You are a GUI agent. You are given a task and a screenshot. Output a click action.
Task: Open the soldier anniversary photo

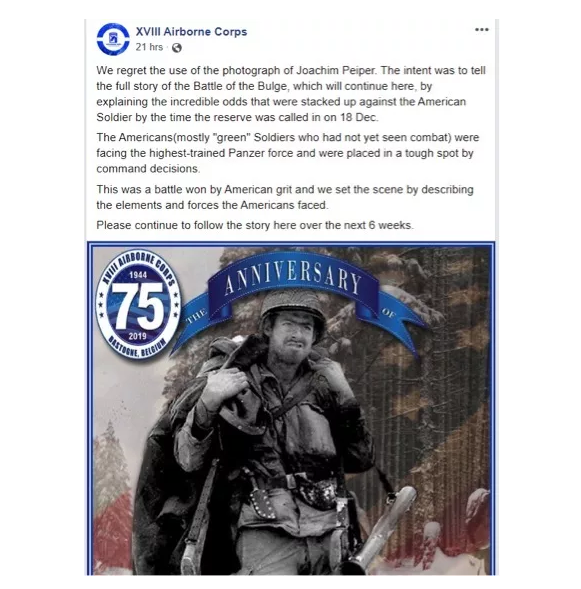291,409
